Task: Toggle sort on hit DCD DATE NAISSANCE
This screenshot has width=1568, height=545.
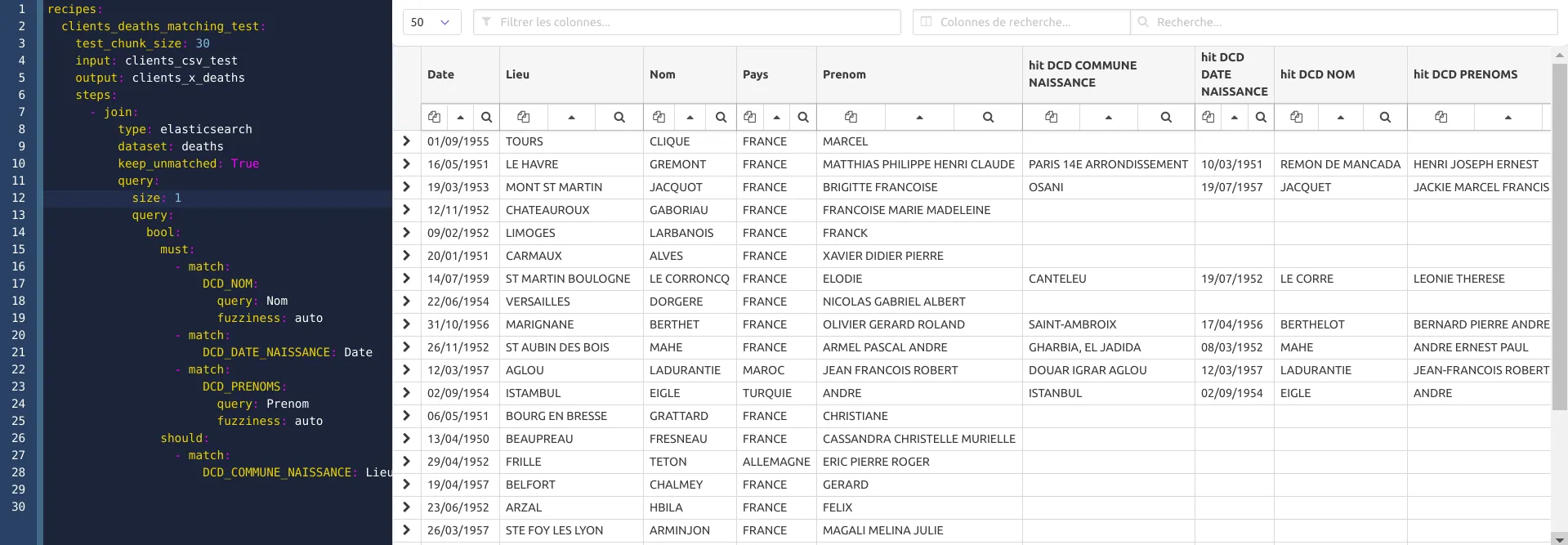Action: click(x=1235, y=117)
